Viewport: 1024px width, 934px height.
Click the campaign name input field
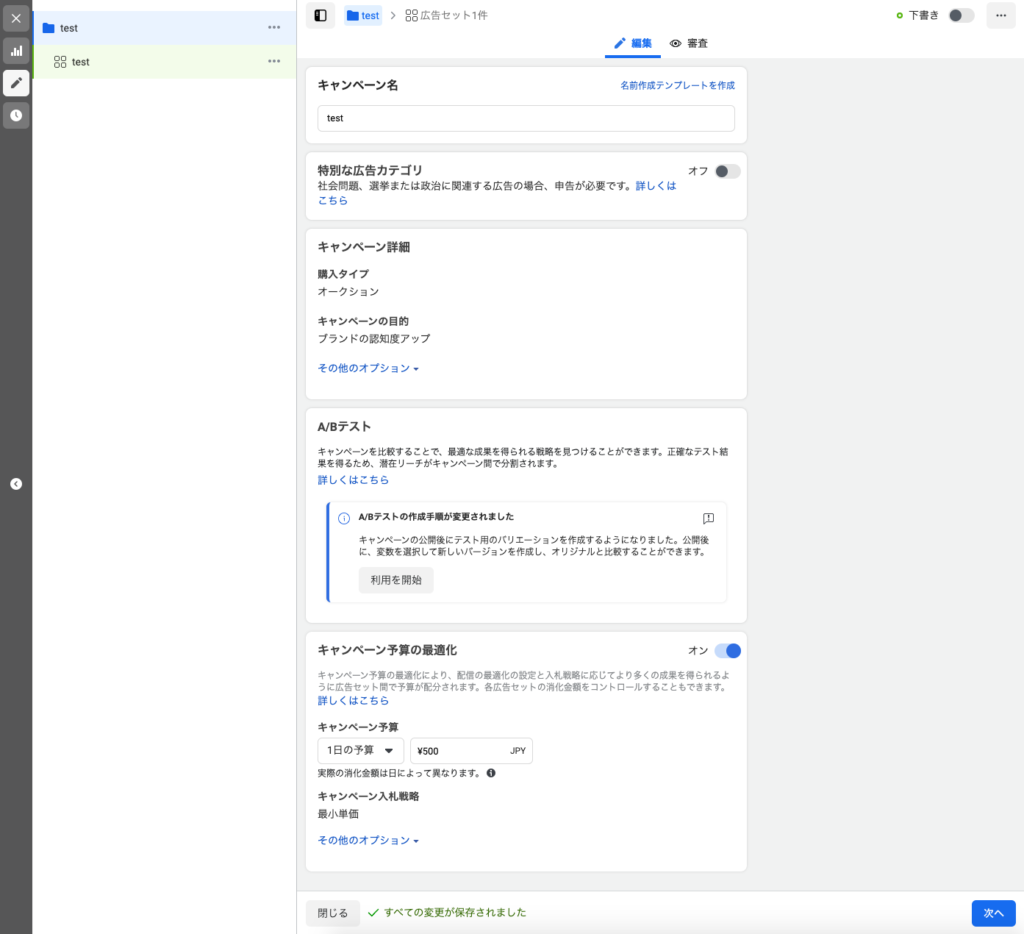[526, 118]
